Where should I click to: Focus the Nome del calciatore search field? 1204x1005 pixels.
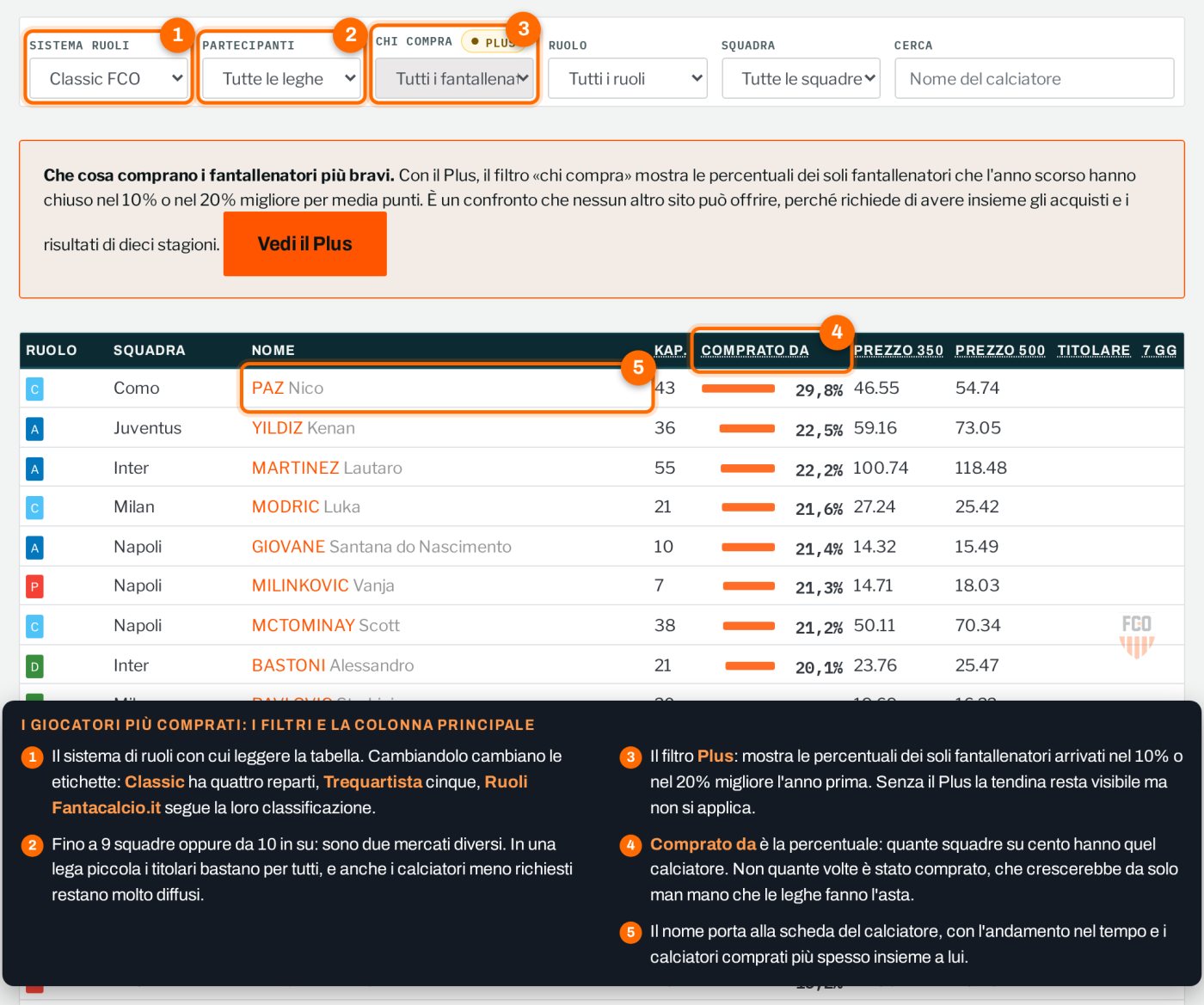1035,79
